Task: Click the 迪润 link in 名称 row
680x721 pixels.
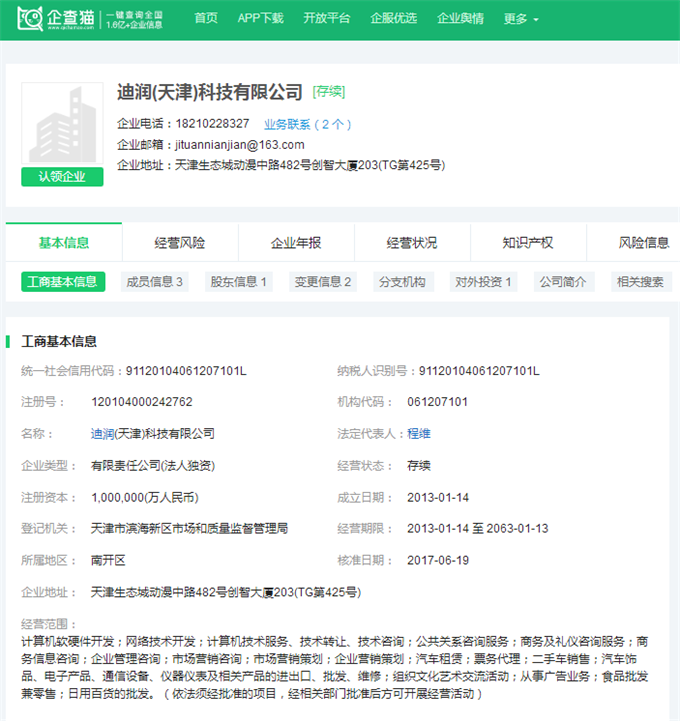Action: 103,434
